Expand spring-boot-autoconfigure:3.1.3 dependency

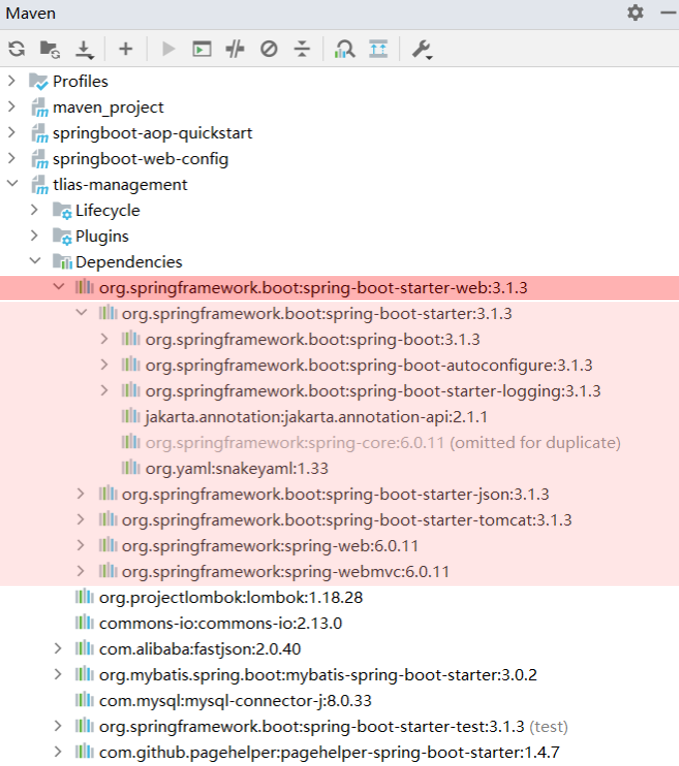pyautogui.click(x=104, y=365)
